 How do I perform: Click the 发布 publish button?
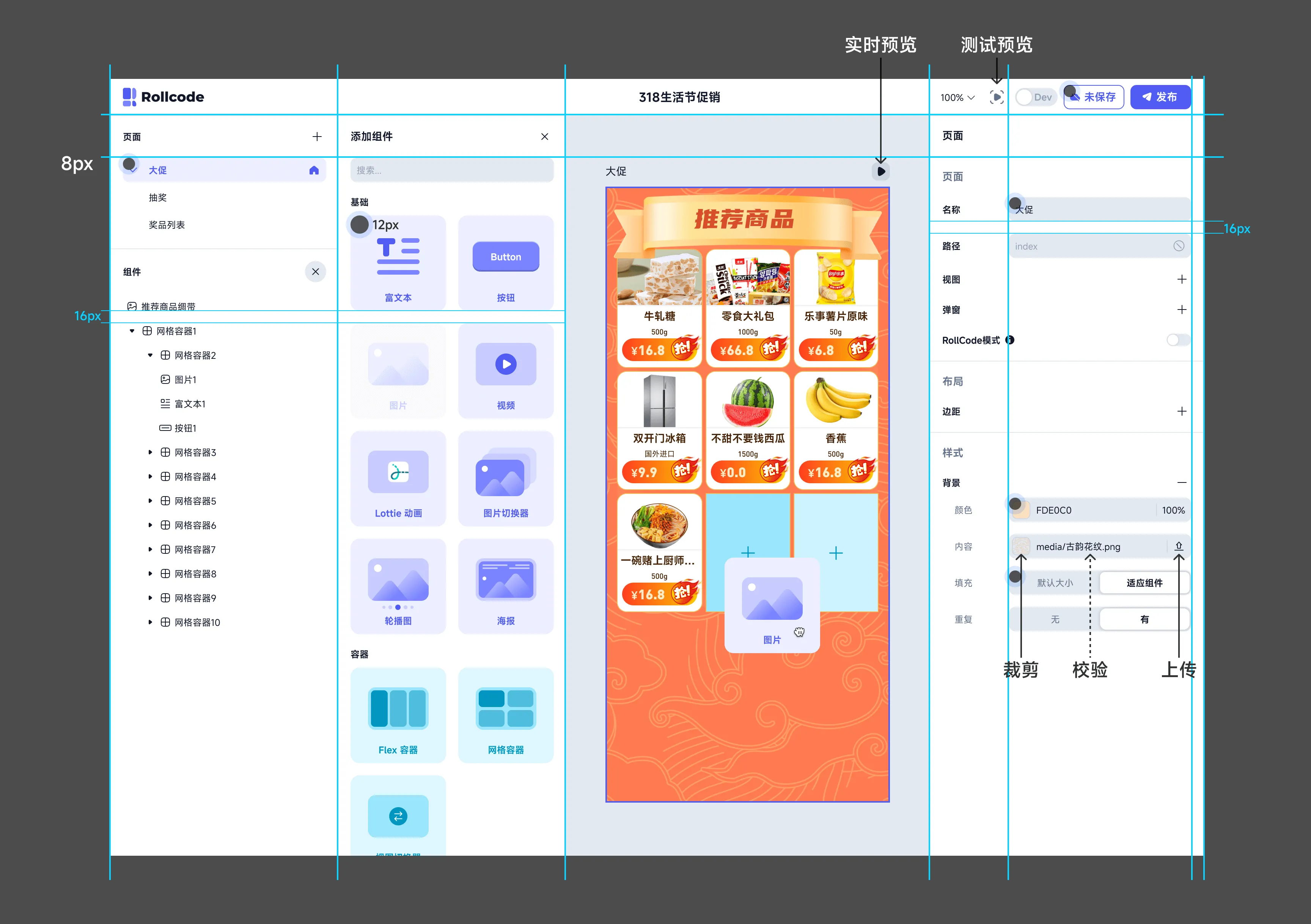[1160, 97]
